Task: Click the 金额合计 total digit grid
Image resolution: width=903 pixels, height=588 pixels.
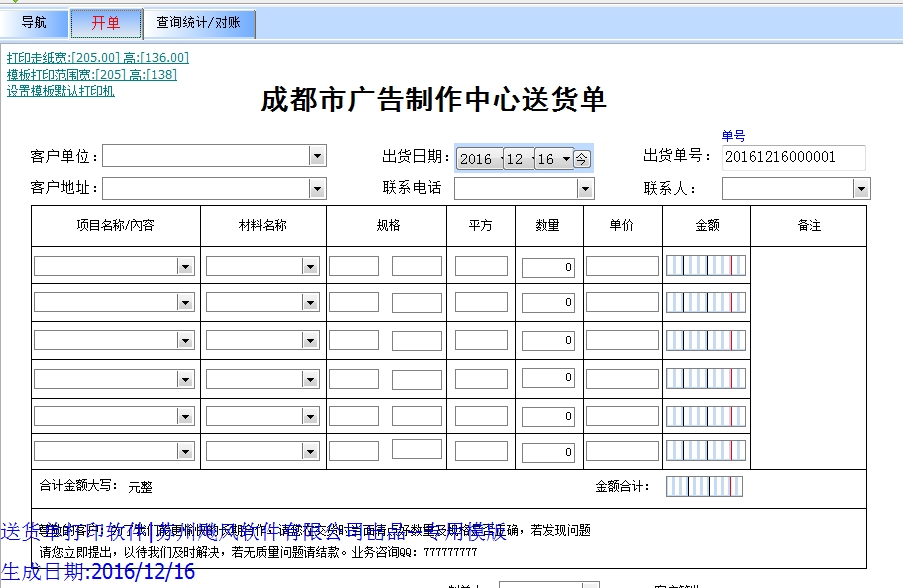Action: [x=704, y=487]
